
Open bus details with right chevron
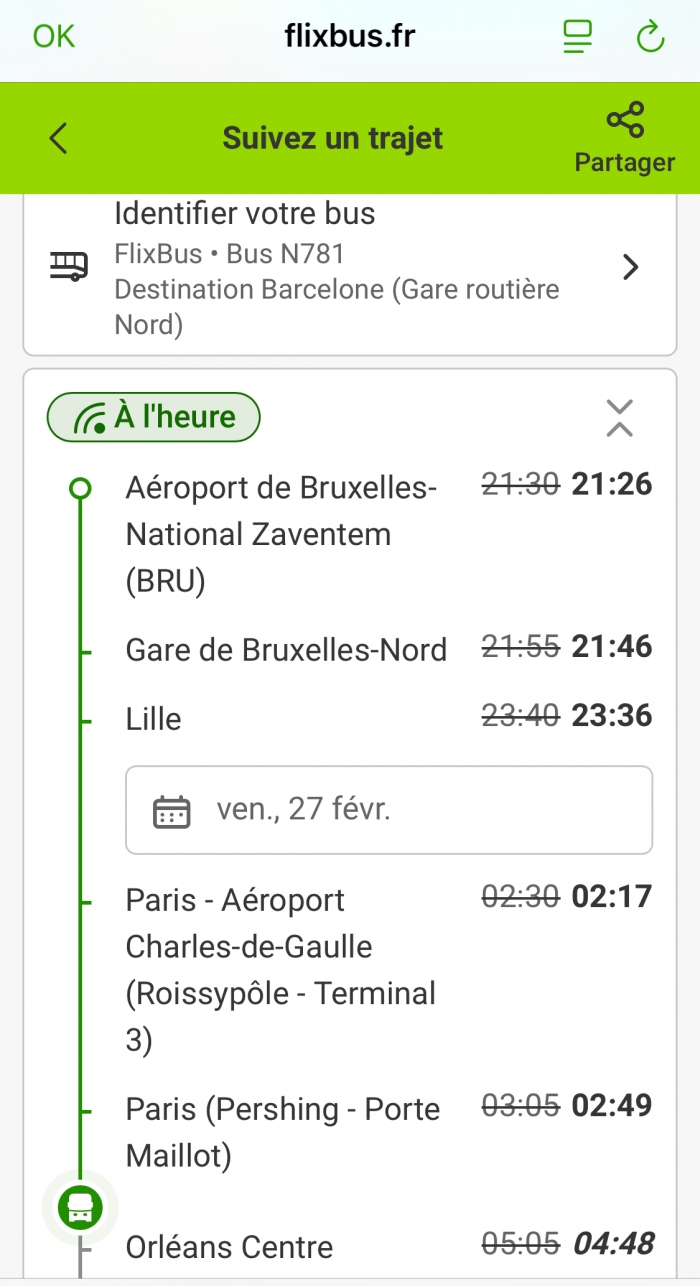[631, 267]
